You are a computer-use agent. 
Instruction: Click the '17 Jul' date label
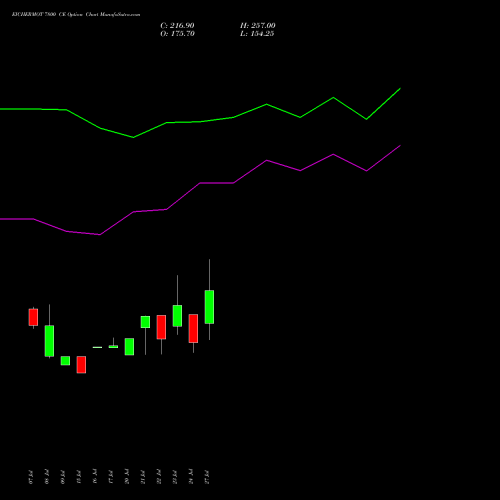[x=111, y=477]
